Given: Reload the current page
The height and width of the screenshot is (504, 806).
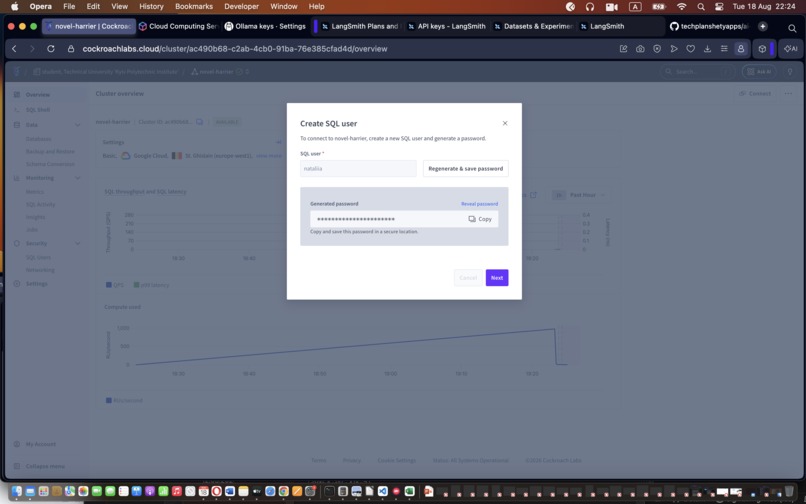Looking at the screenshot, I should [x=50, y=49].
